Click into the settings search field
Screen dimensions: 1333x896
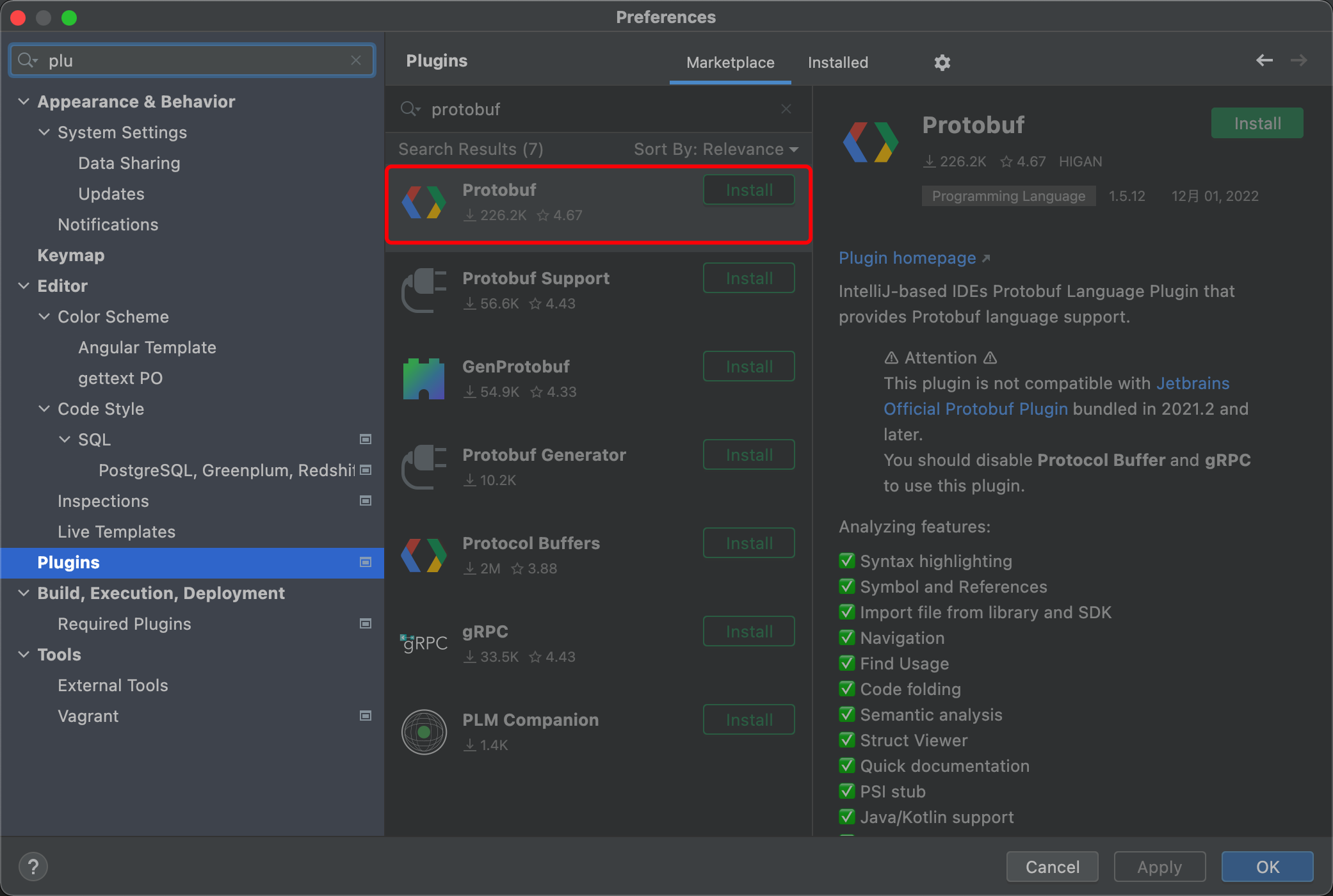click(192, 60)
